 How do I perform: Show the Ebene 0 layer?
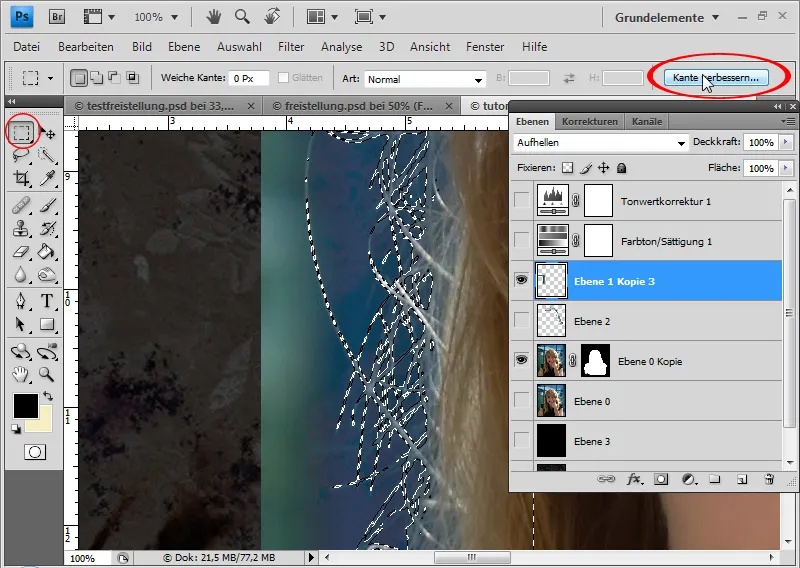(521, 401)
